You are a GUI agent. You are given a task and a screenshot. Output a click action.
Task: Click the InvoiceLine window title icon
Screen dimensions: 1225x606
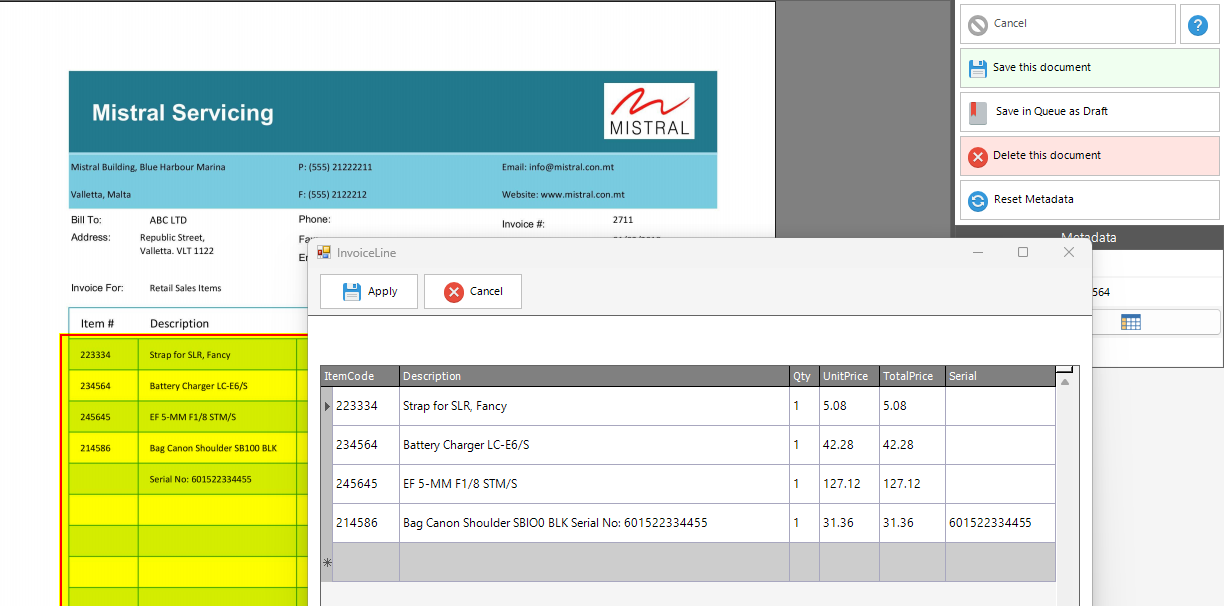point(324,253)
